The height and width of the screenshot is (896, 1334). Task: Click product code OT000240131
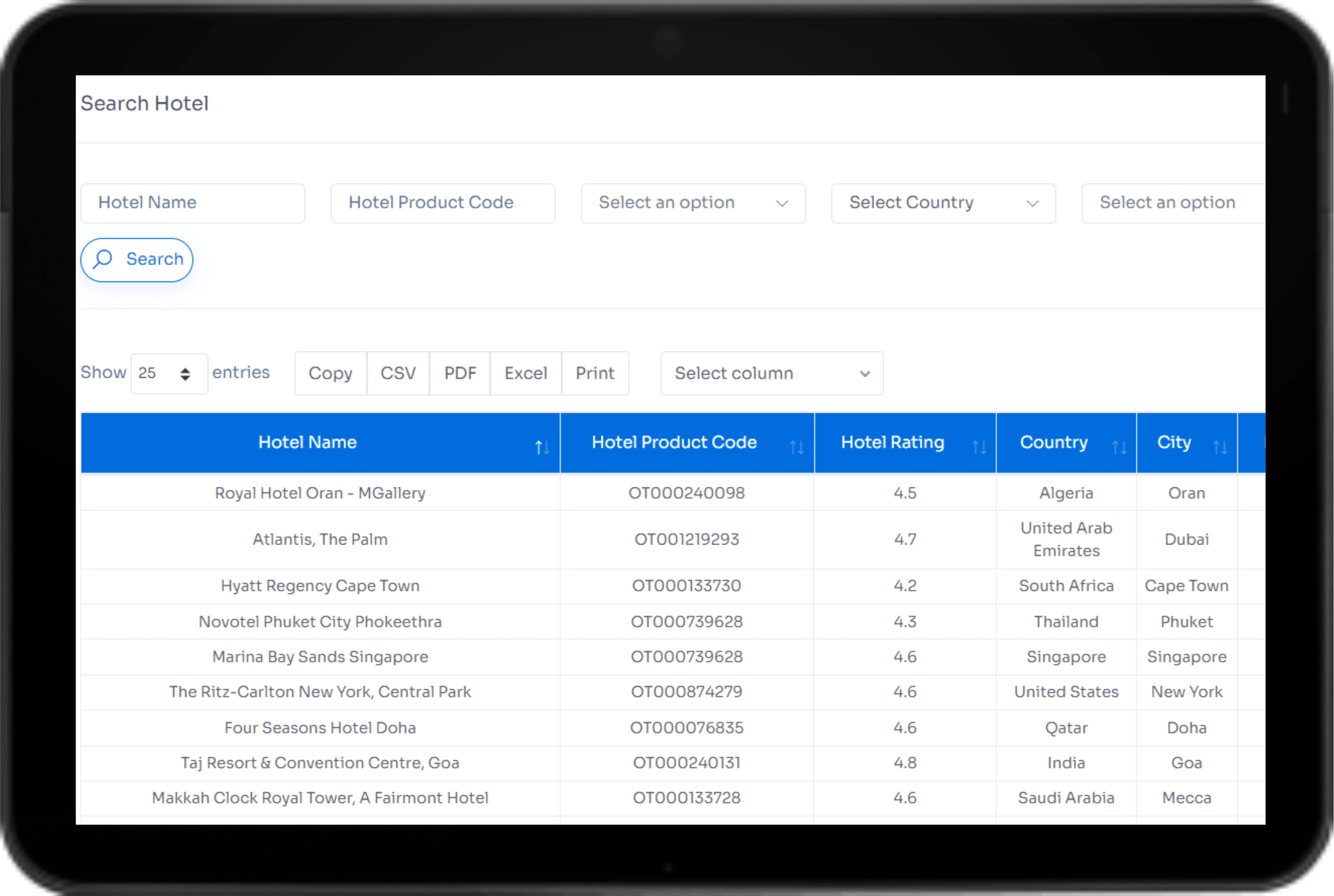click(x=687, y=763)
